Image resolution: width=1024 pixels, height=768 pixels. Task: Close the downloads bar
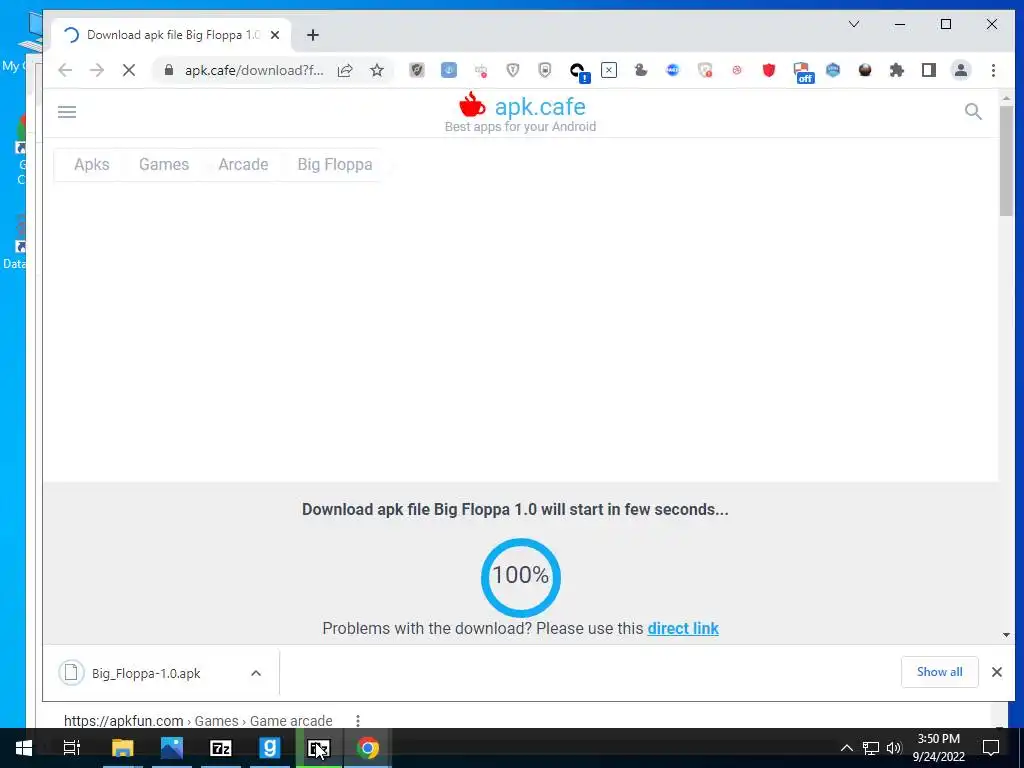(997, 672)
